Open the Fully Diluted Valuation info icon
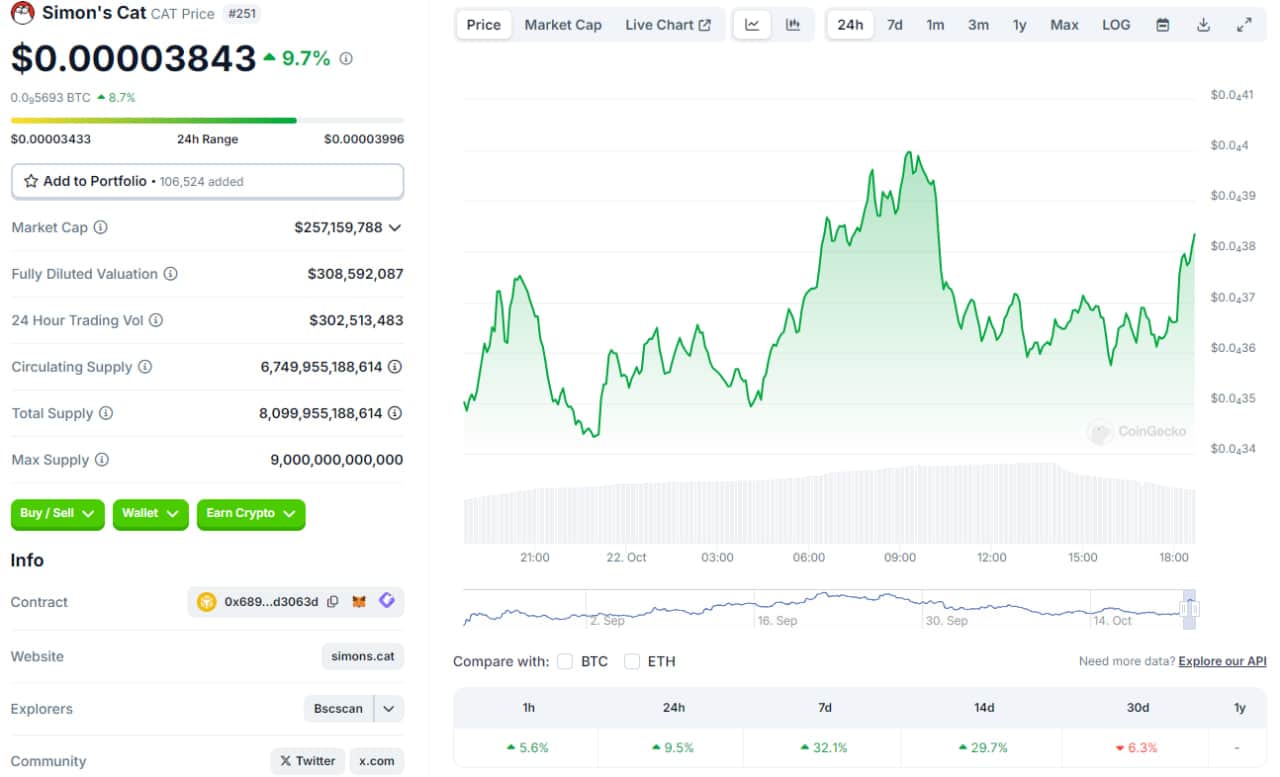 coord(170,274)
